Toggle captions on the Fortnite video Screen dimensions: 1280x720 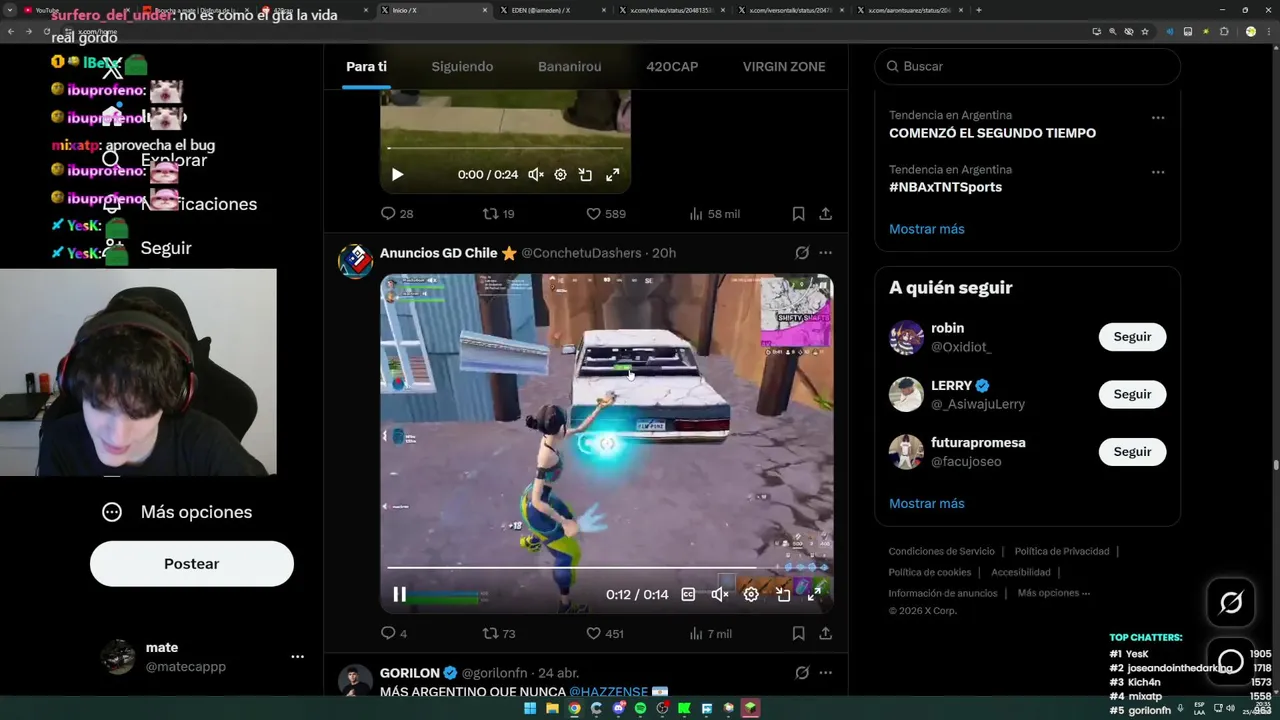point(688,594)
